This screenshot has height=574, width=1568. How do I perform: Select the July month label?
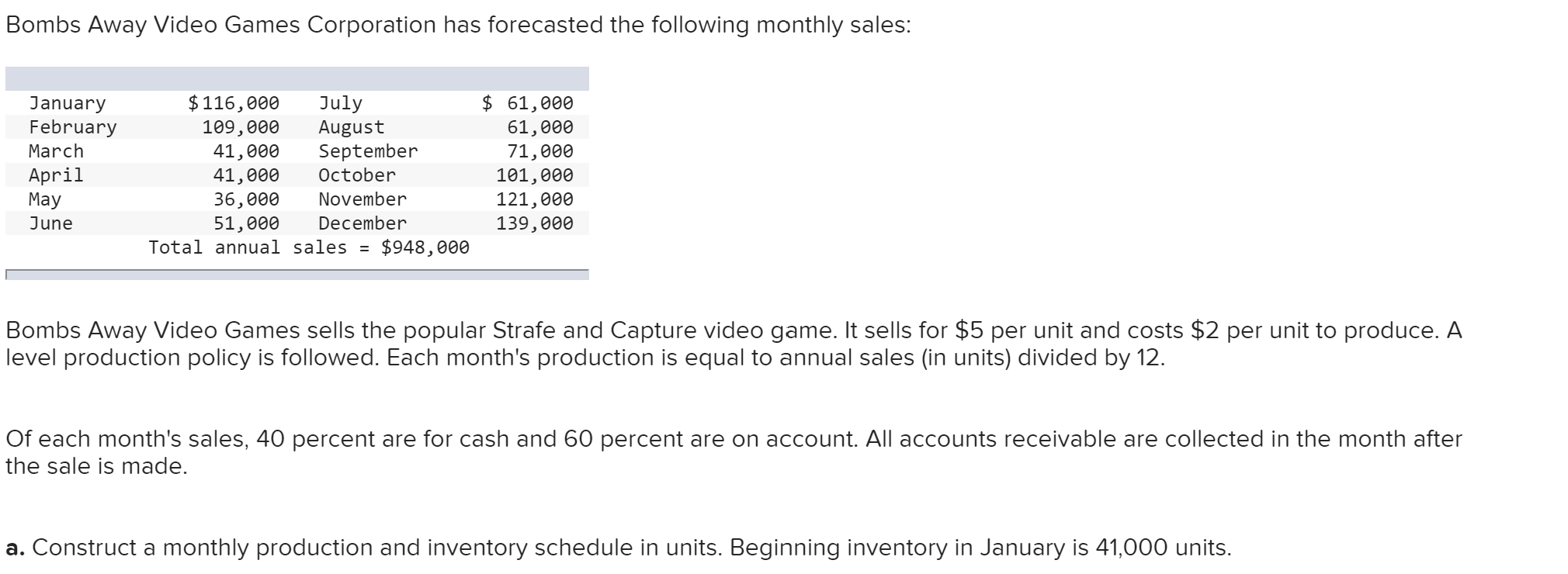pyautogui.click(x=340, y=103)
